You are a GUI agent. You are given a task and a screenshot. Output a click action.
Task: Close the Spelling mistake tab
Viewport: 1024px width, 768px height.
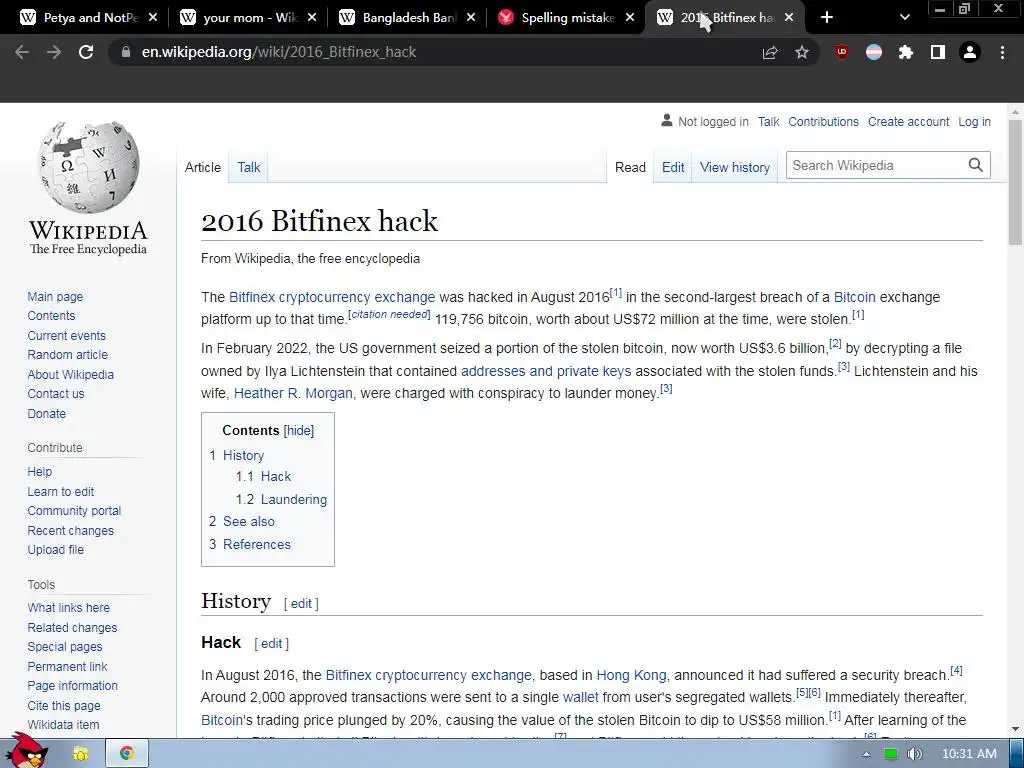pyautogui.click(x=630, y=18)
